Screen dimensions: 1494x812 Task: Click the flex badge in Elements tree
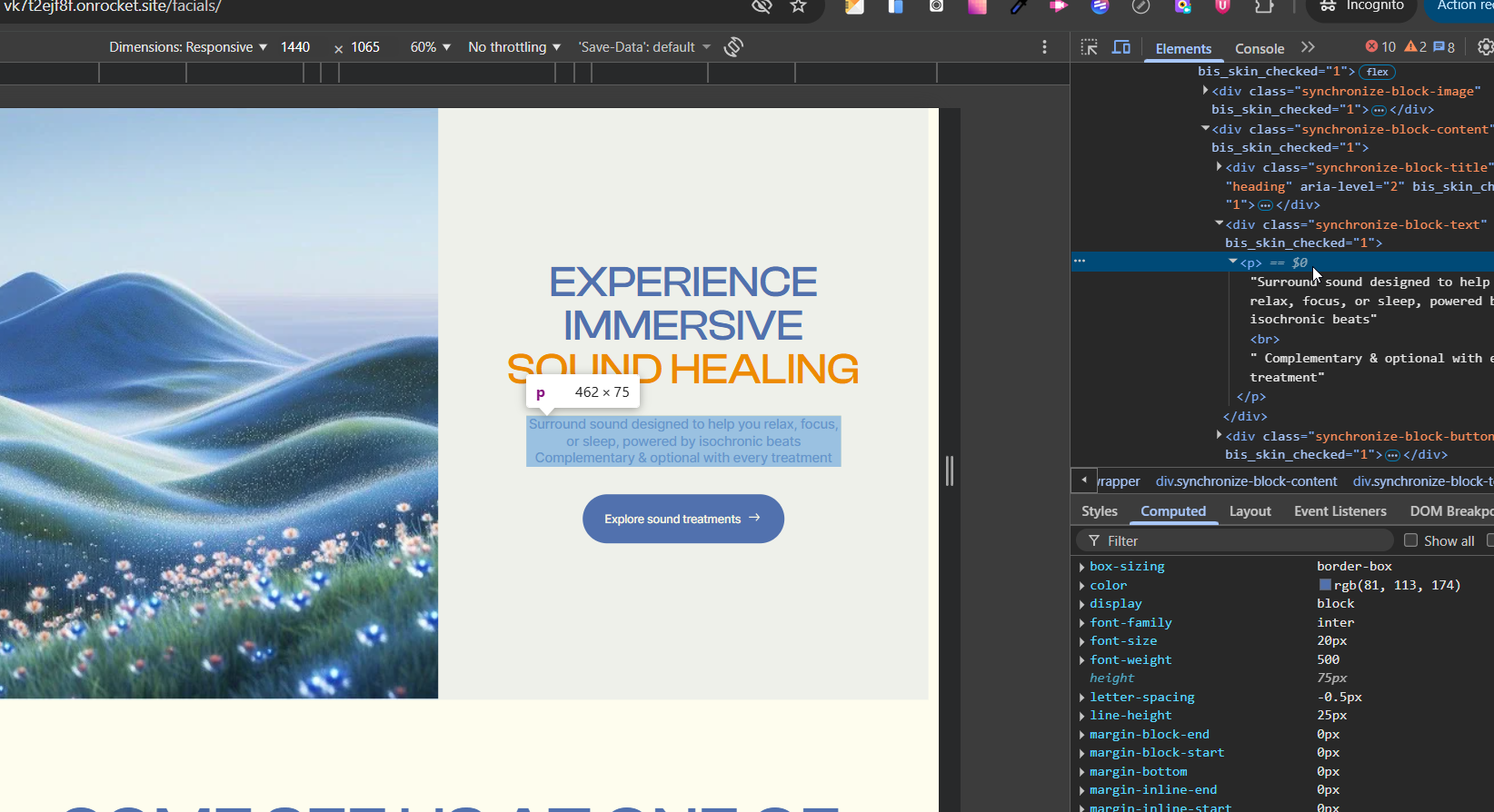(1378, 72)
